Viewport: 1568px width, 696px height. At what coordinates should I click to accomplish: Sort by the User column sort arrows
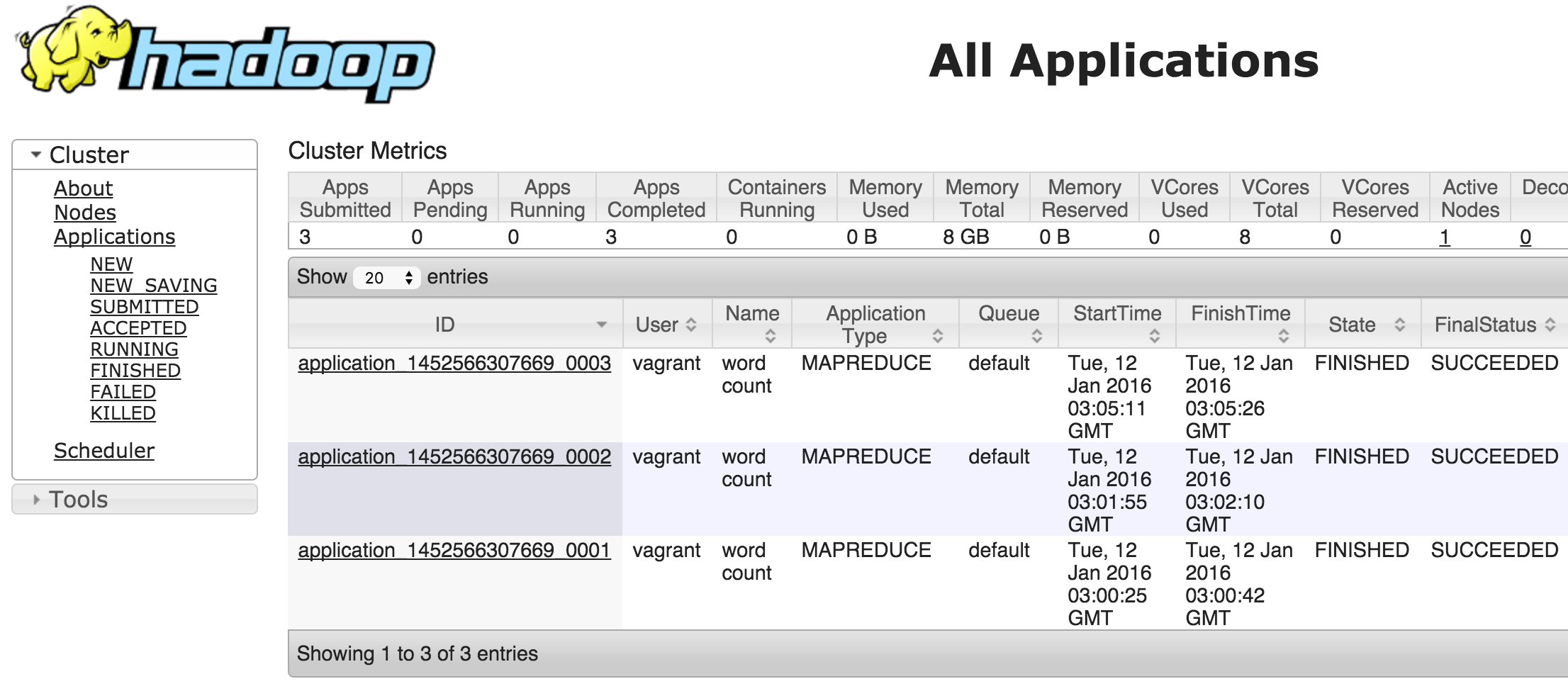691,325
